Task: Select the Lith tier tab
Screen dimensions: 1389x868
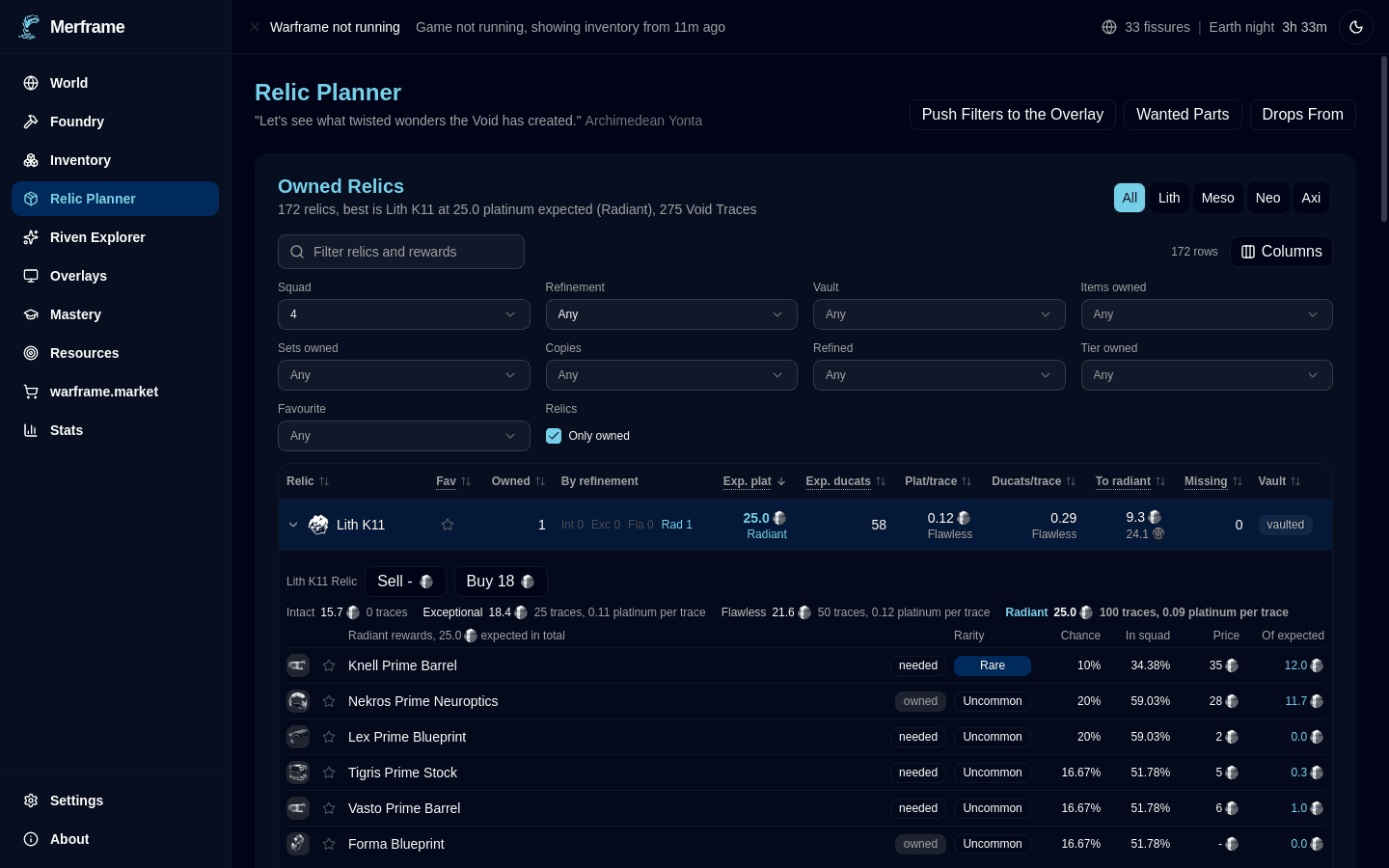Action: pyautogui.click(x=1169, y=198)
